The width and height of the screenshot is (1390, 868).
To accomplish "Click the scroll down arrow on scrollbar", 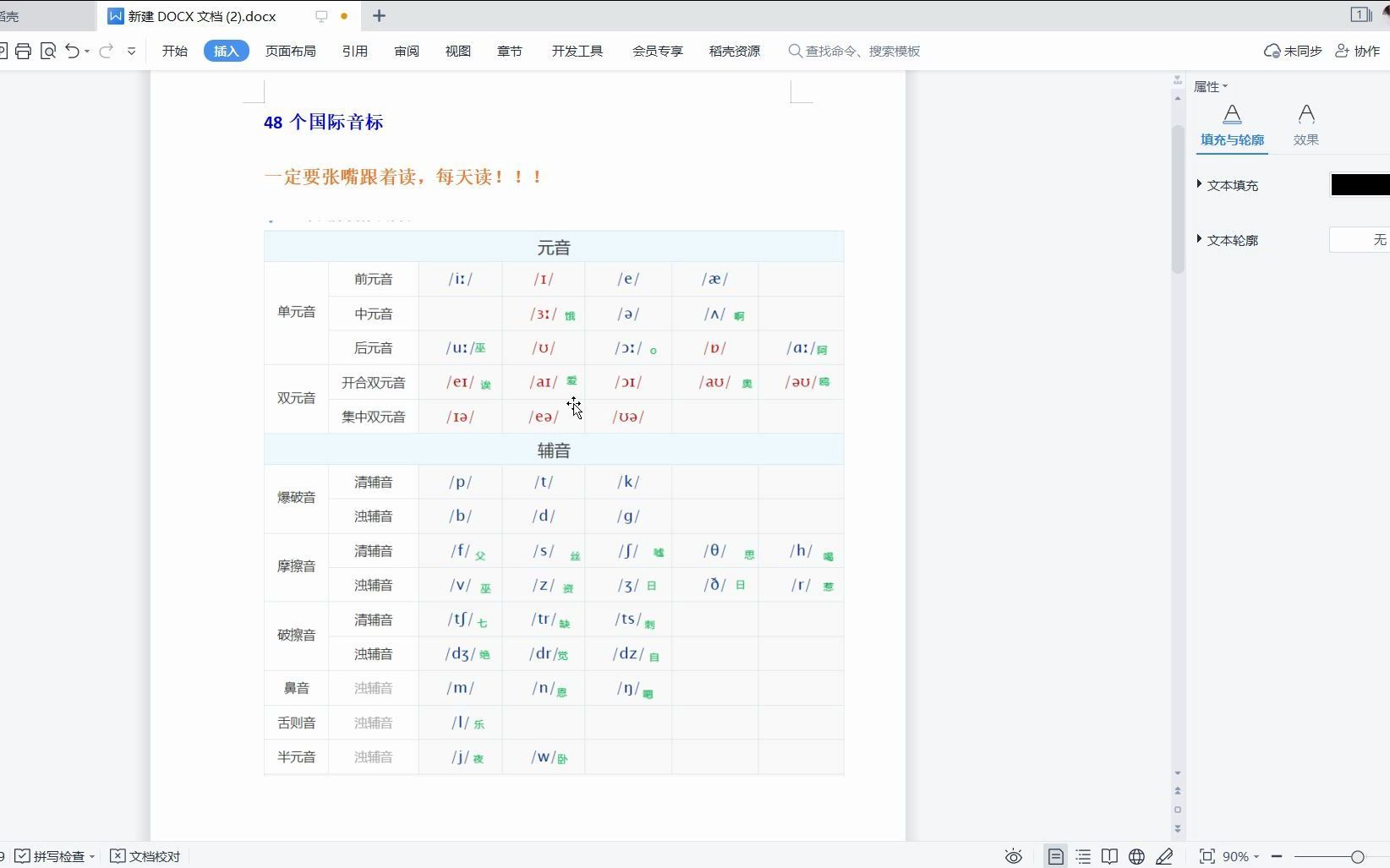I will pyautogui.click(x=1178, y=773).
